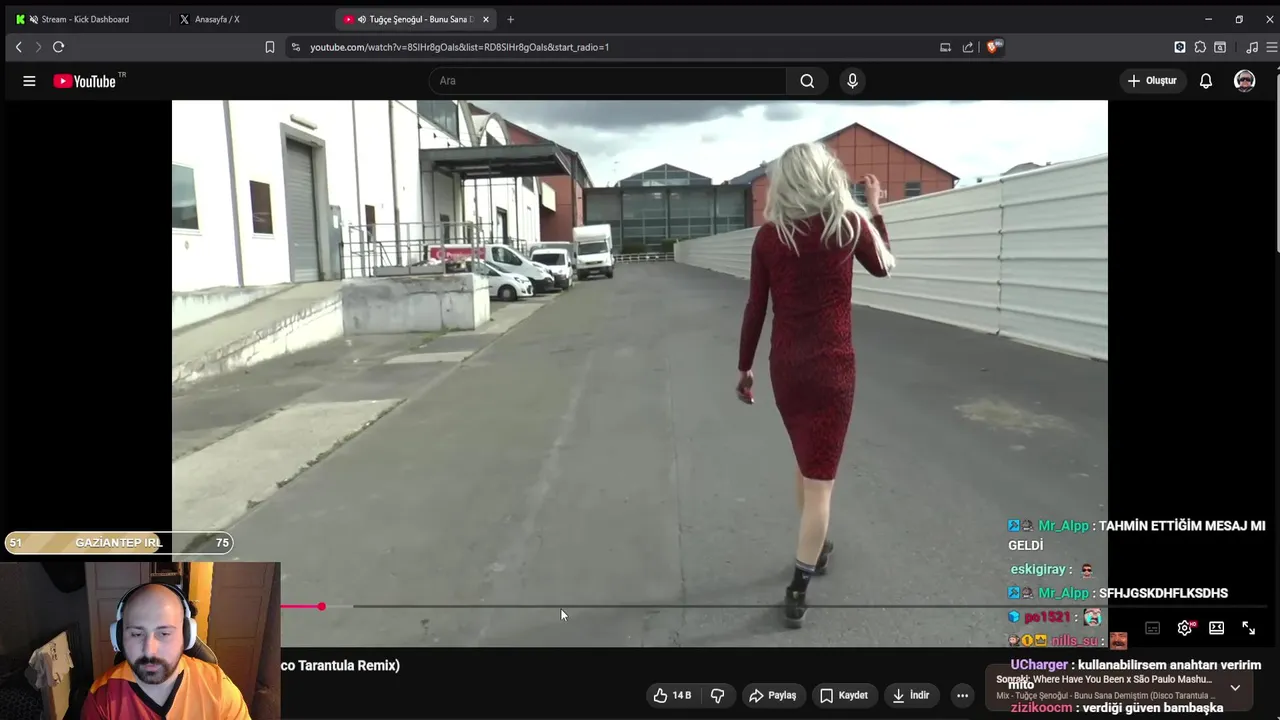
Task: Open the Brave Shields lion icon
Action: click(x=993, y=47)
